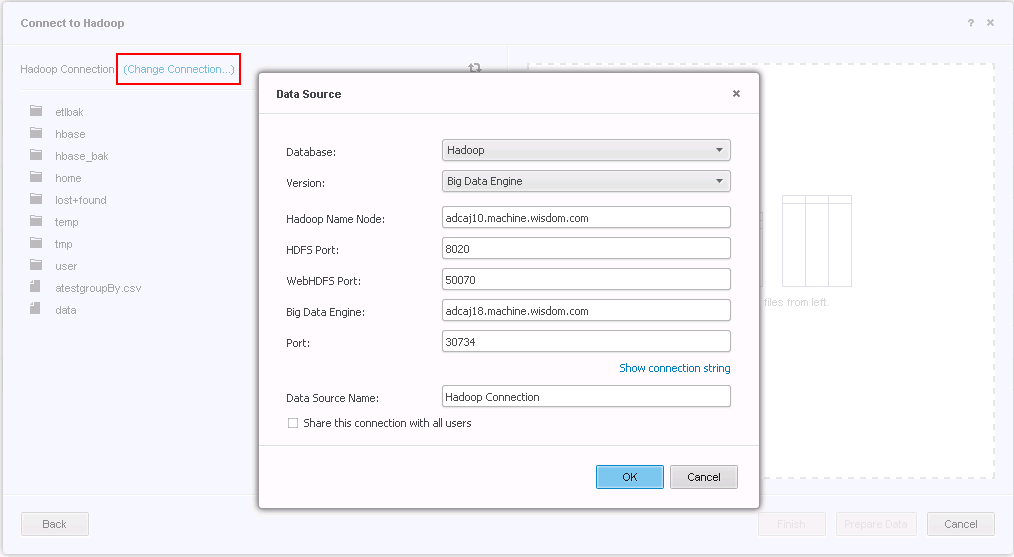Click the atestgroupBy.csv file icon
The height and width of the screenshot is (557, 1014).
pyautogui.click(x=36, y=288)
